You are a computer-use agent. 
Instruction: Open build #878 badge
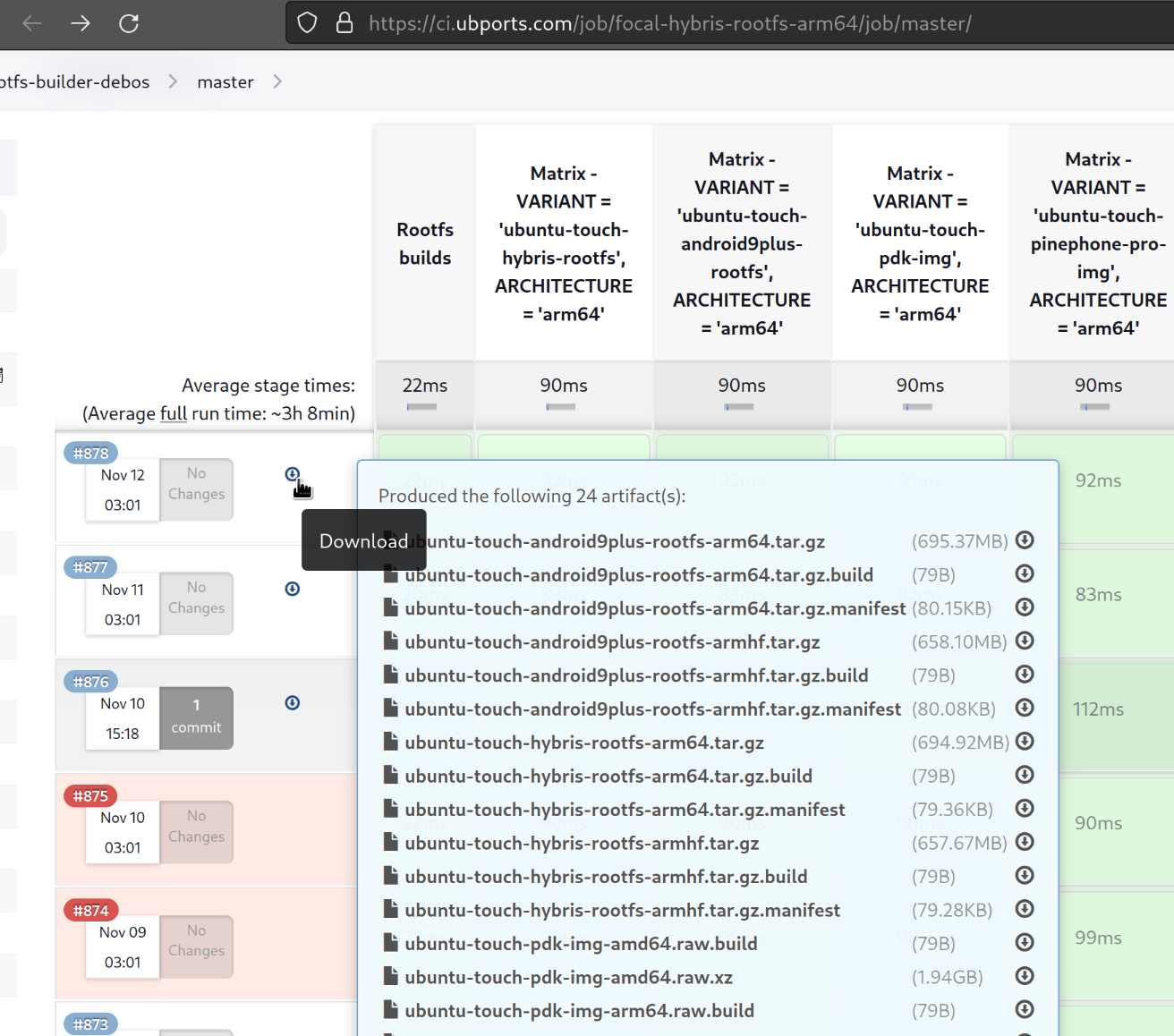(x=91, y=454)
